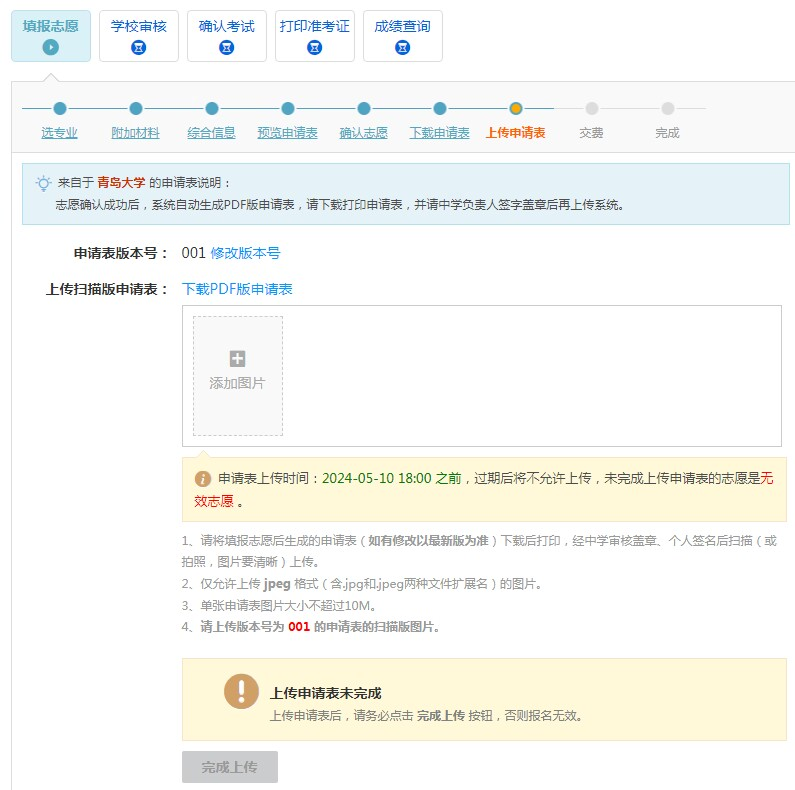Image resolution: width=795 pixels, height=790 pixels.
Task: Download the PDF via 下载PDF版申请表
Action: point(237,289)
